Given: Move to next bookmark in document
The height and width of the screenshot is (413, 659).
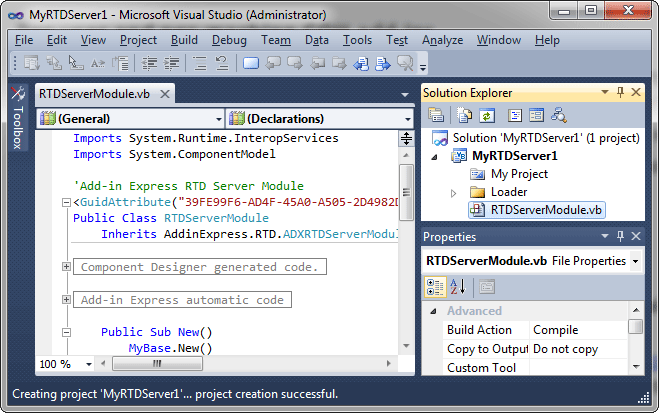Looking at the screenshot, I should 383,63.
